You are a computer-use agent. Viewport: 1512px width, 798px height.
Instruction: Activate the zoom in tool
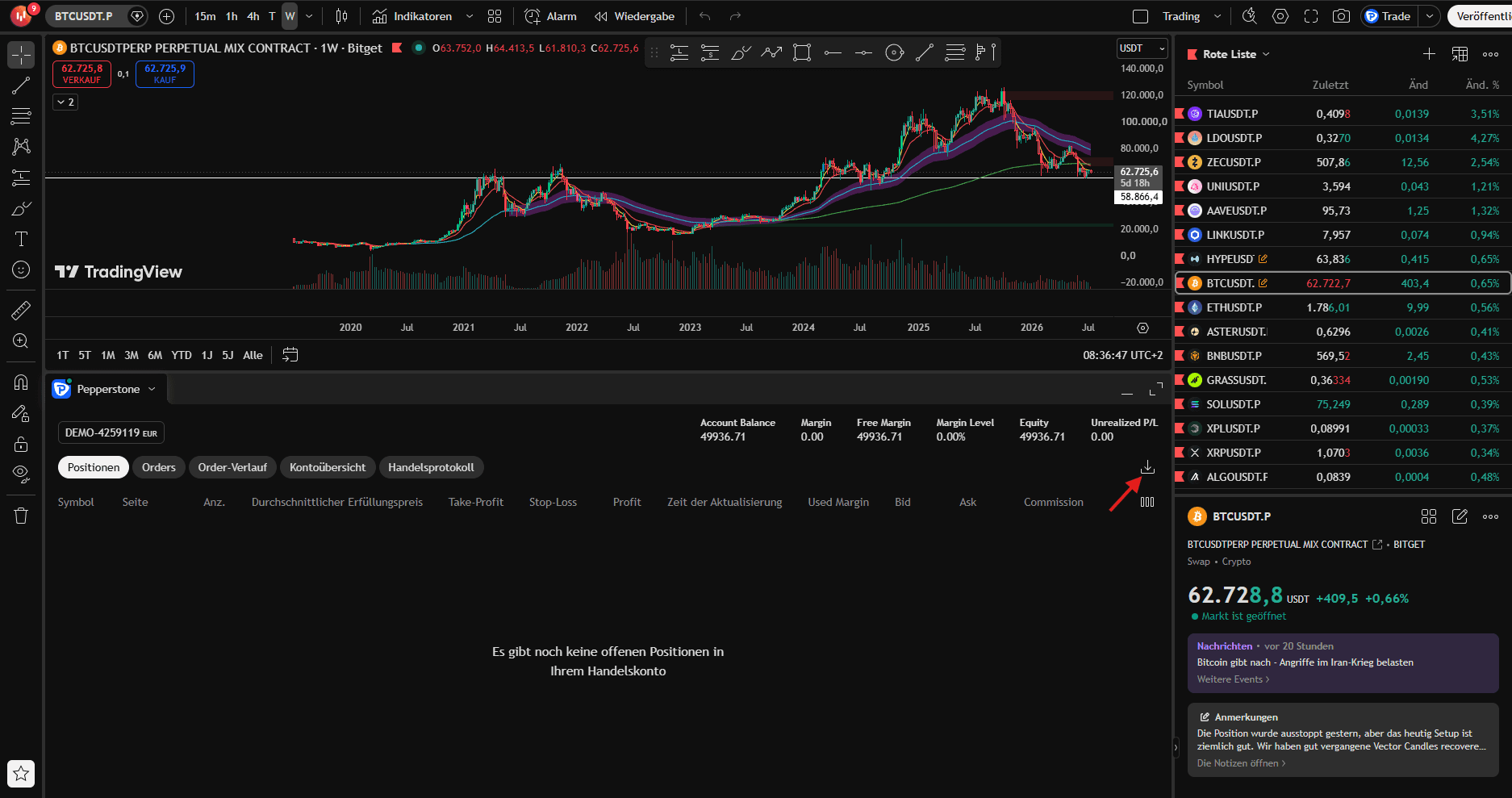[21, 341]
